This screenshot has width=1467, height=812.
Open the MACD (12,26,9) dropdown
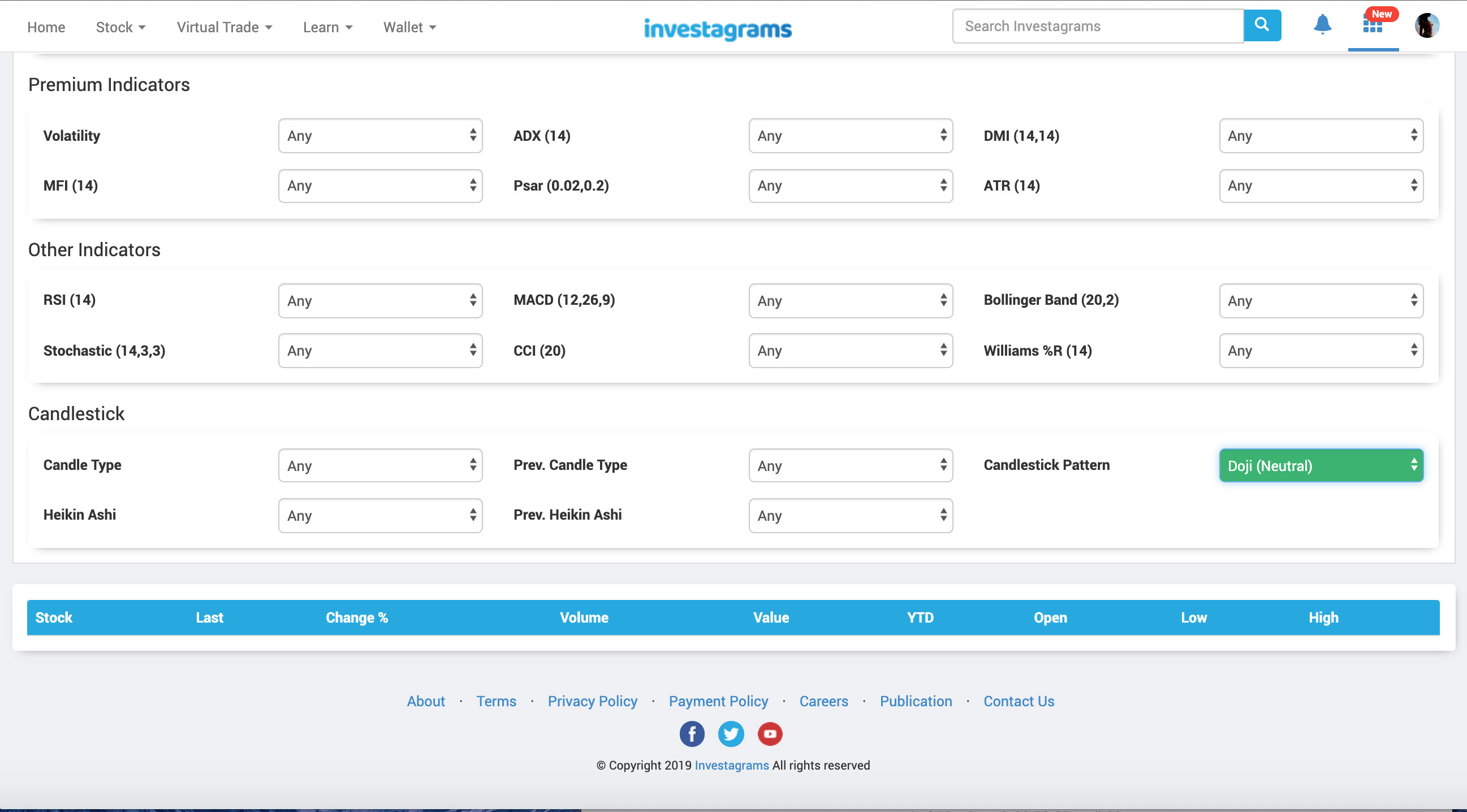[x=850, y=301]
